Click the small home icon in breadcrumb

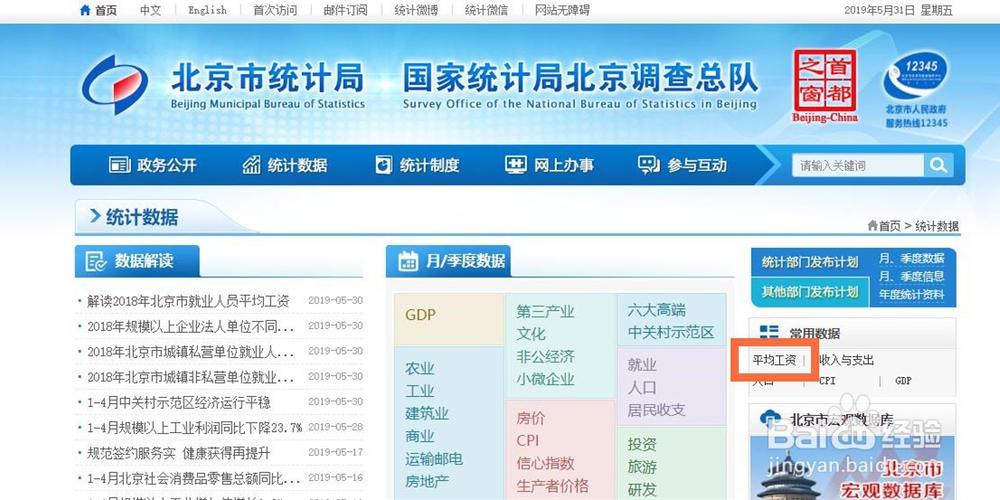click(872, 226)
